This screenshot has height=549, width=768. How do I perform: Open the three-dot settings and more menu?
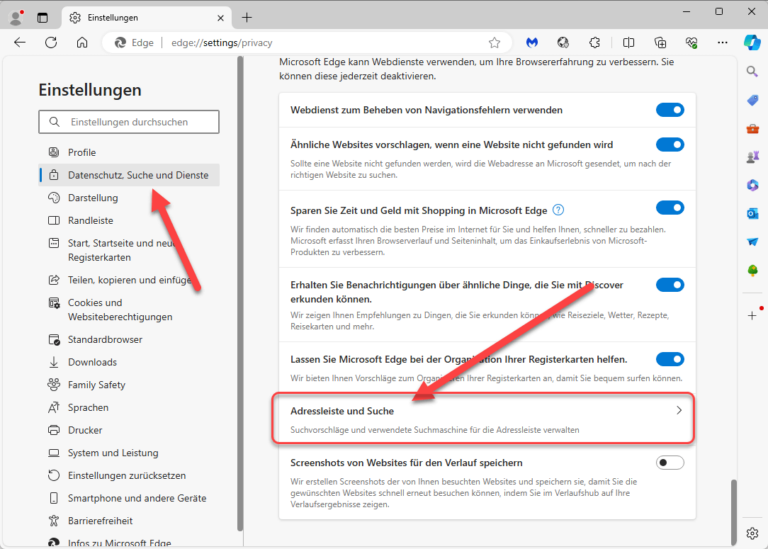point(722,43)
